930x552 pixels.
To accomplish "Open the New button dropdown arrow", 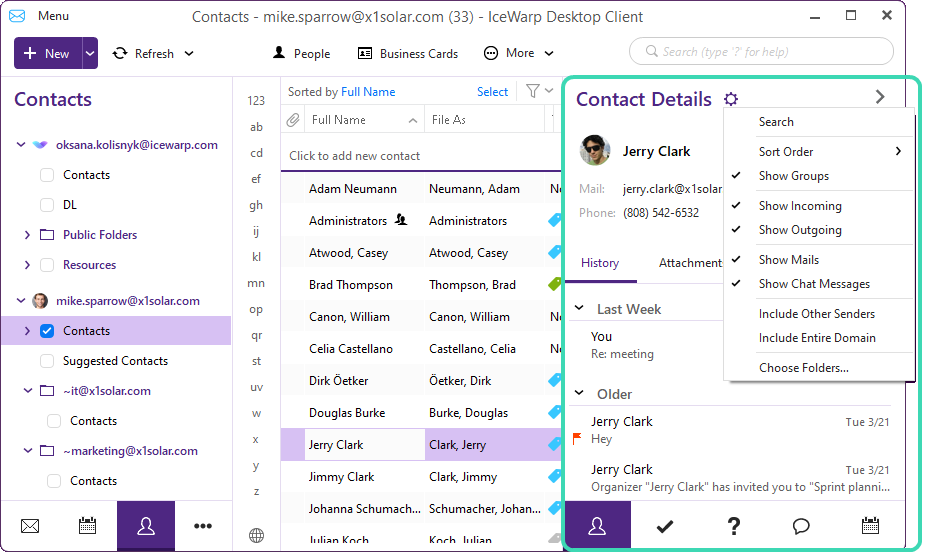I will click(90, 53).
